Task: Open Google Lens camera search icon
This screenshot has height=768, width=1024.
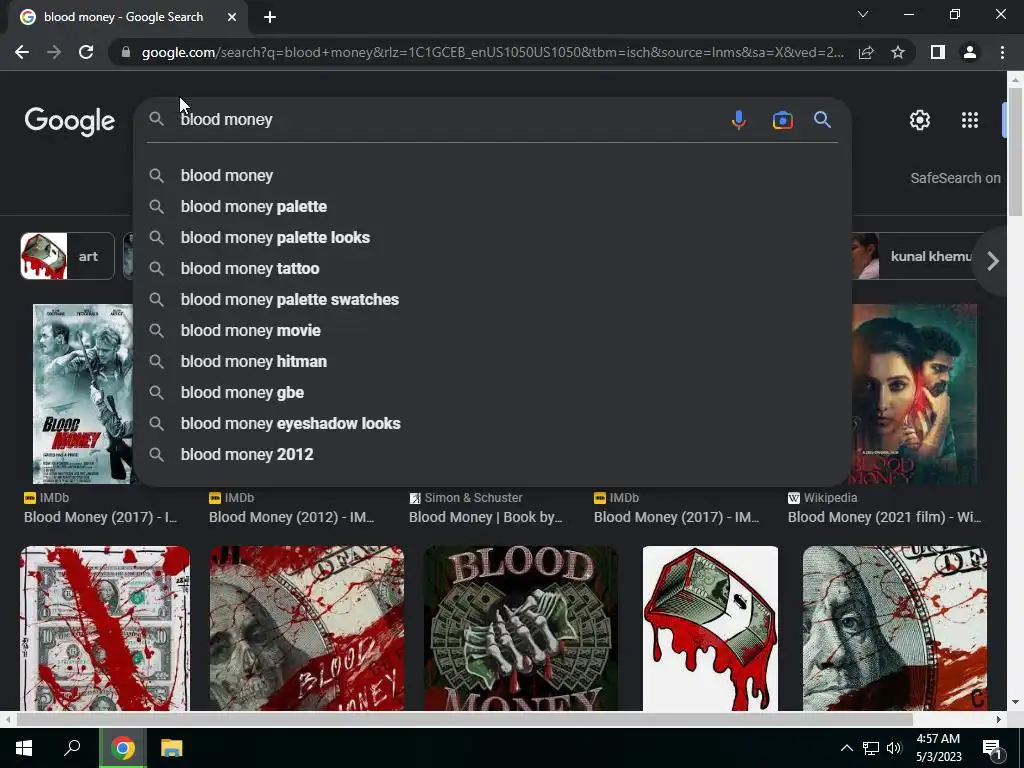Action: click(782, 120)
